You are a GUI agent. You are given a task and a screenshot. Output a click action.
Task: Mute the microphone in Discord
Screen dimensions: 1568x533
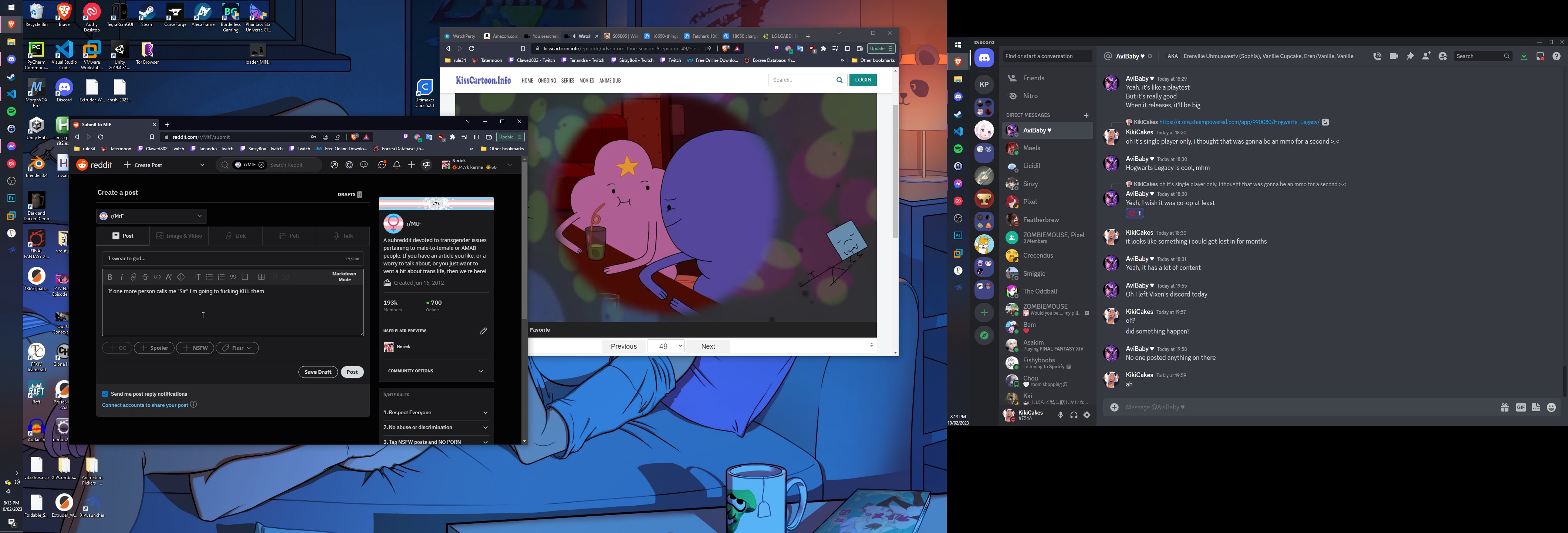coord(1060,415)
